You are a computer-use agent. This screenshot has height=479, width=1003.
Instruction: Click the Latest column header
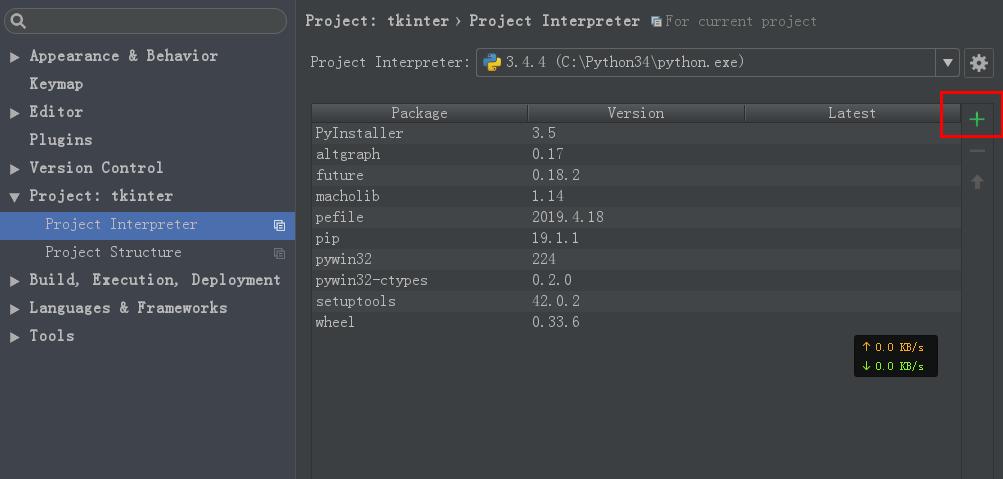pyautogui.click(x=852, y=113)
